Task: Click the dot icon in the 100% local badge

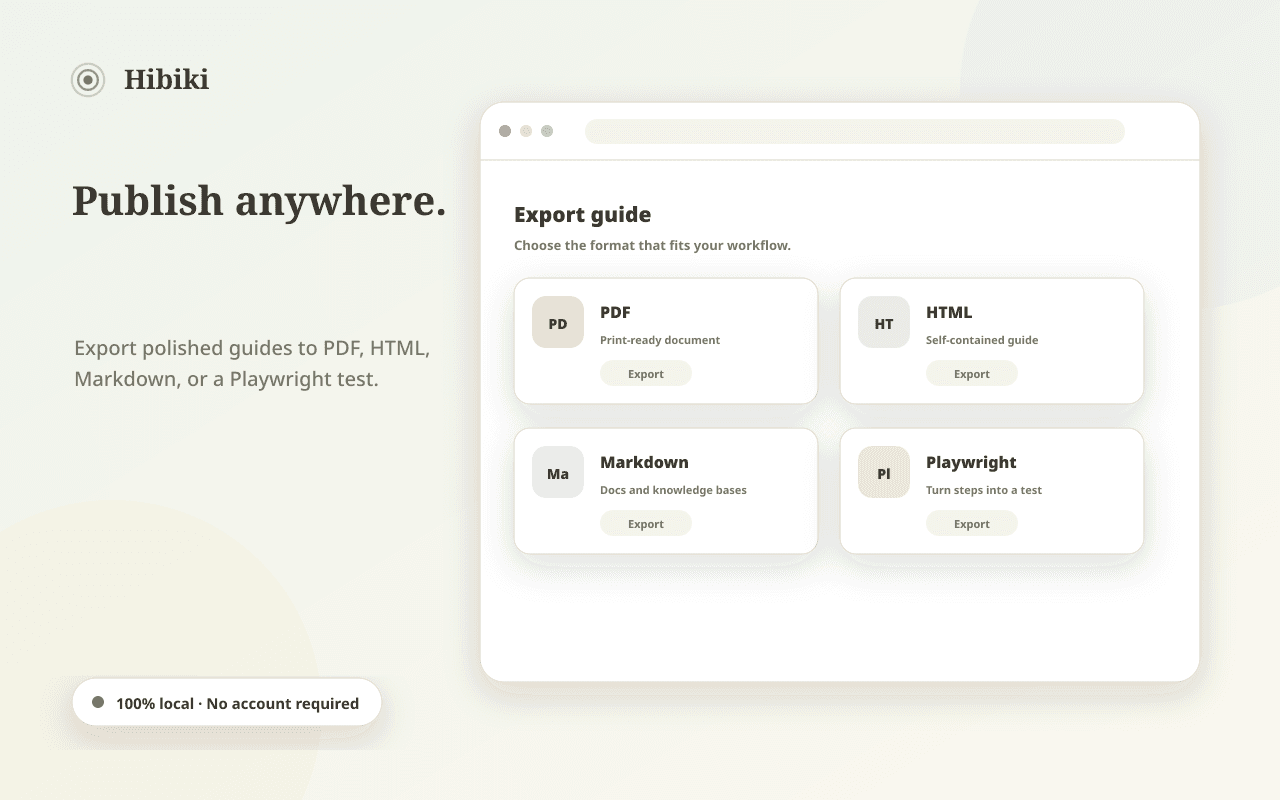Action: pos(98,702)
